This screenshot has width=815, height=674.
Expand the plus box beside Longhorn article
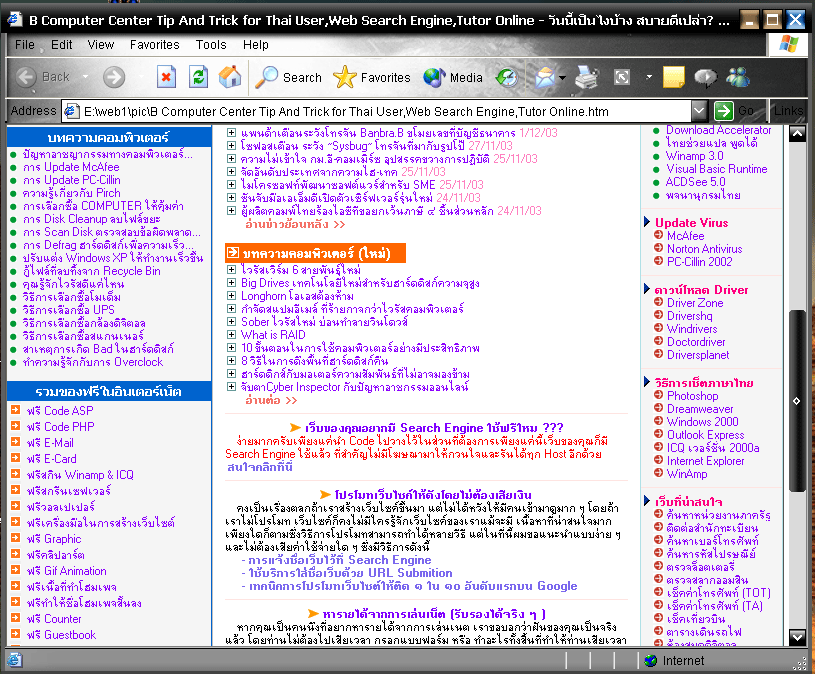point(232,296)
